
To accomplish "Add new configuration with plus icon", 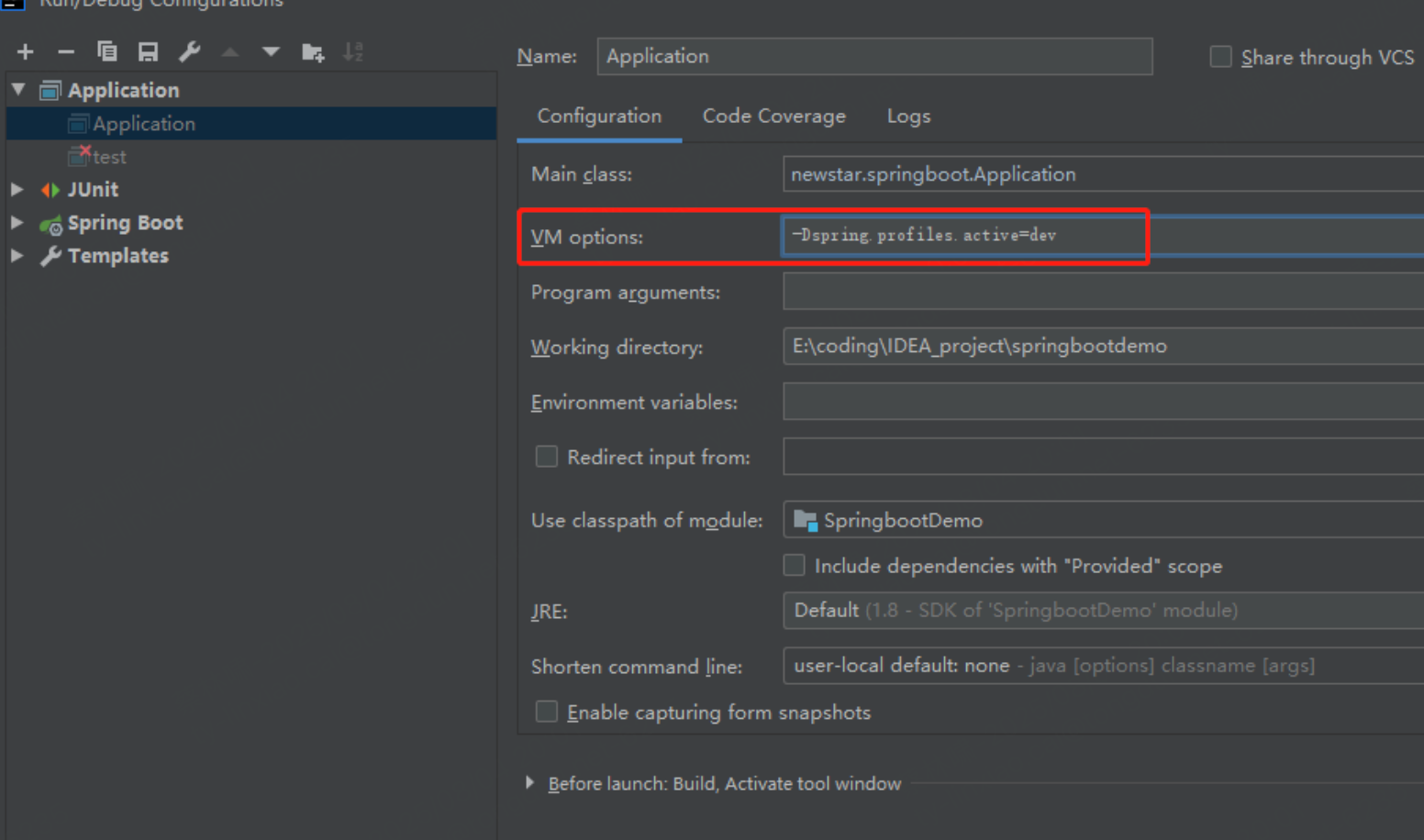I will pos(26,52).
